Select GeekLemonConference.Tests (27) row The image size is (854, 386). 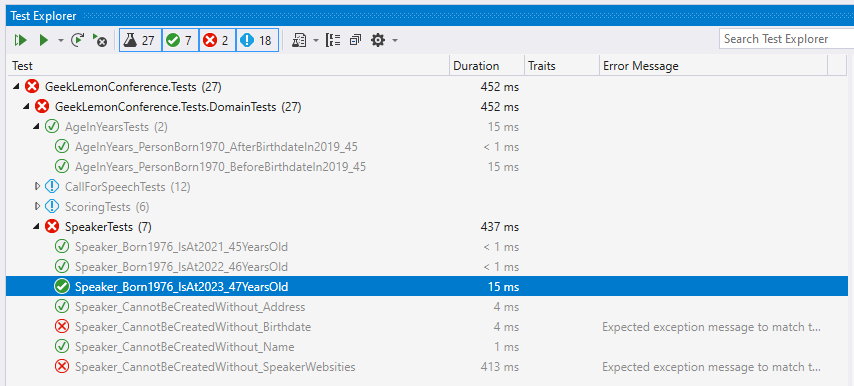click(427, 87)
